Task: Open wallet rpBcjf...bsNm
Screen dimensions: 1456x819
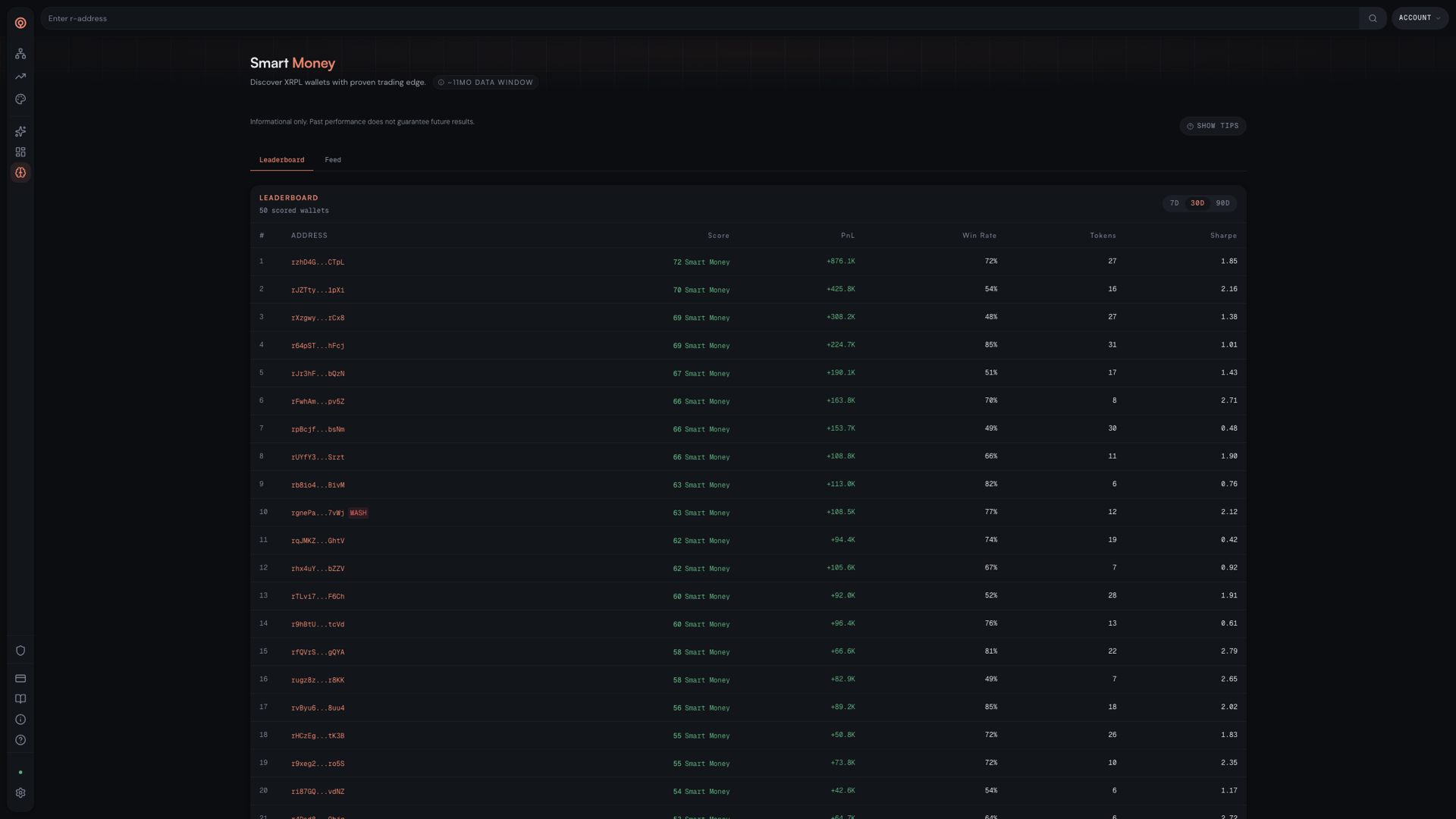Action: click(318, 429)
